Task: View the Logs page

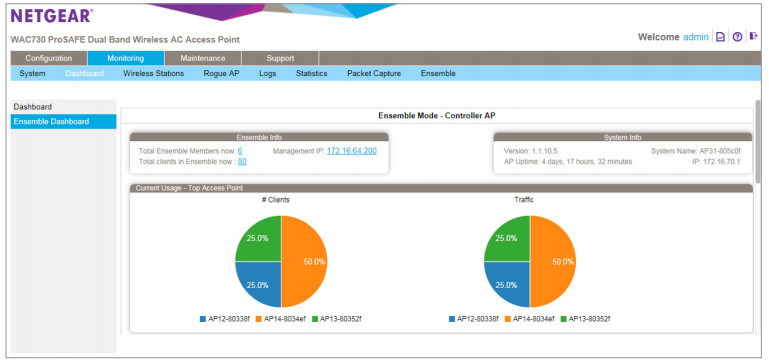Action: (x=267, y=74)
